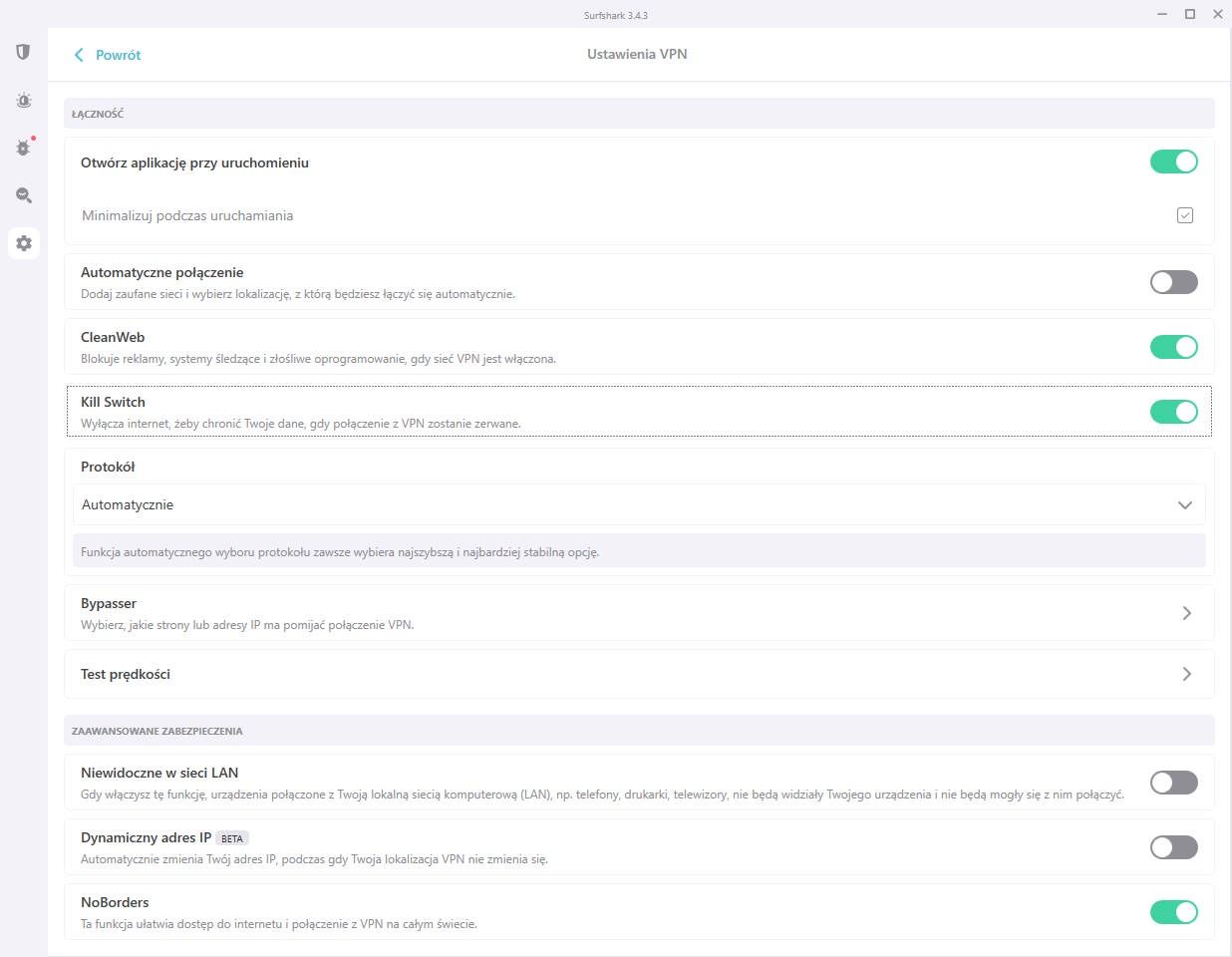Go back using the Powrót link
The height and width of the screenshot is (957, 1232).
coord(118,55)
